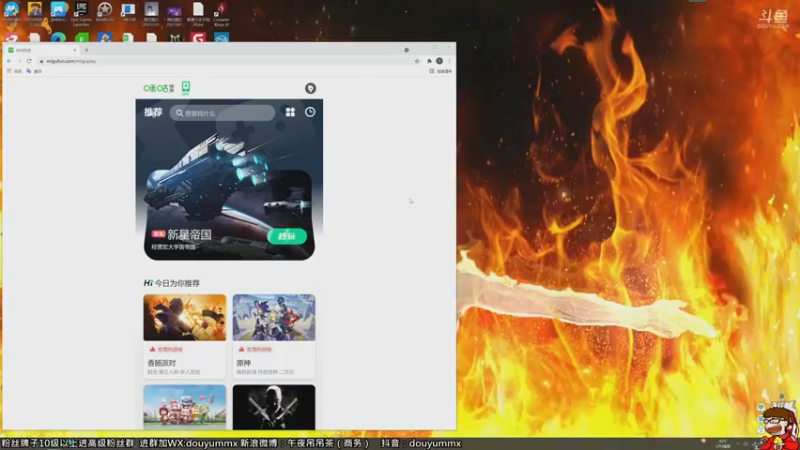The image size is (800, 450).
Task: Open the 新星帝国 banner title
Action: pyautogui.click(x=189, y=235)
